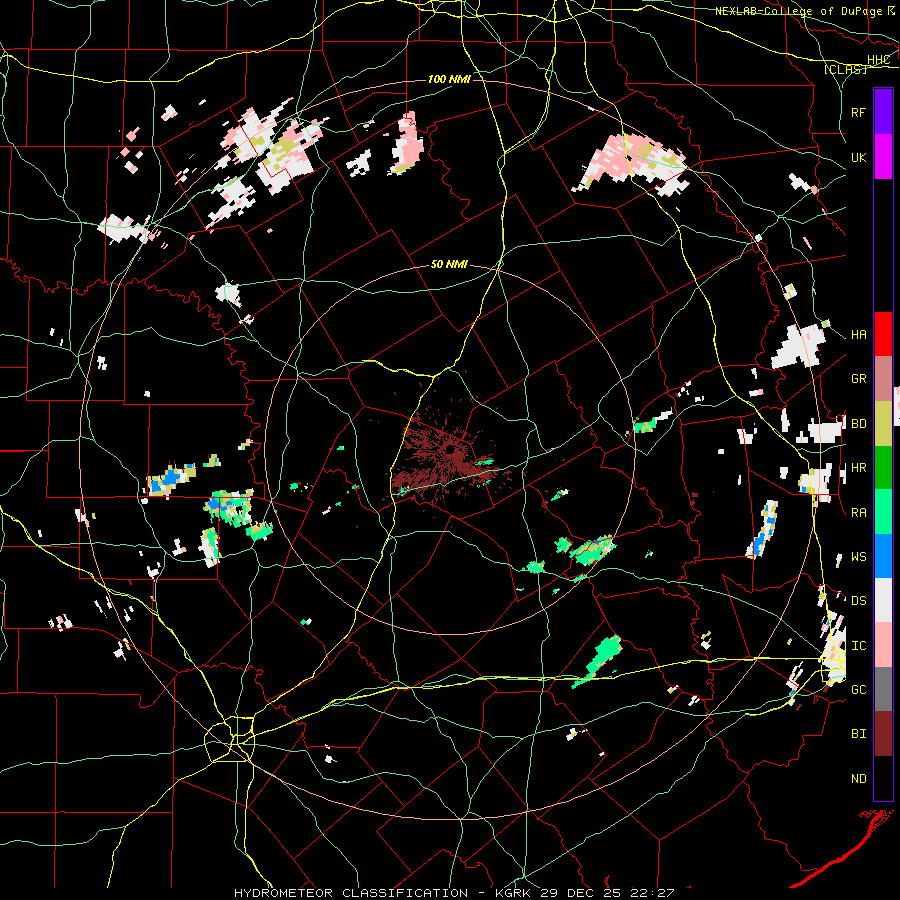This screenshot has width=900, height=900.
Task: Click the [CLAS] unit label
Action: coord(845,69)
